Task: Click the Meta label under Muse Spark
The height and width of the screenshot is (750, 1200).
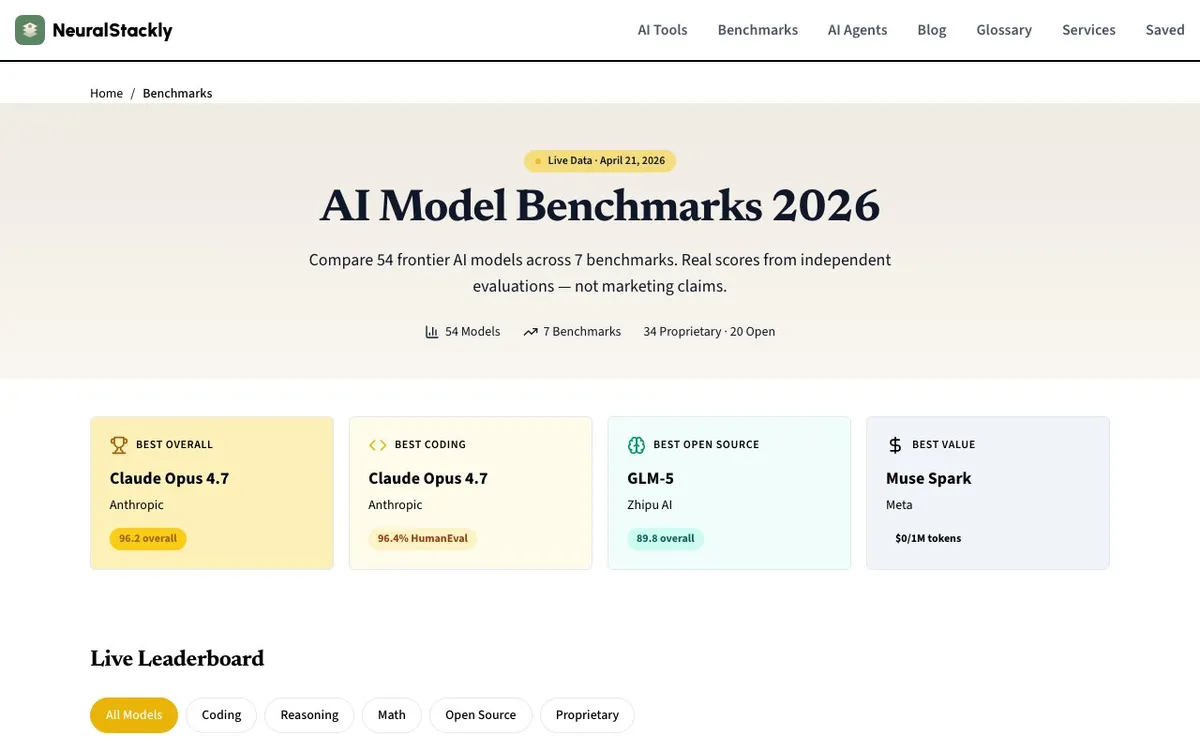Action: click(899, 505)
